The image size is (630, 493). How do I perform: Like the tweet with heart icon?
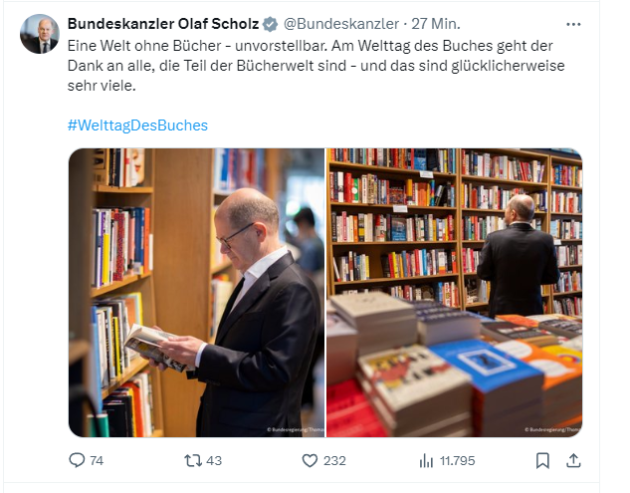(309, 460)
